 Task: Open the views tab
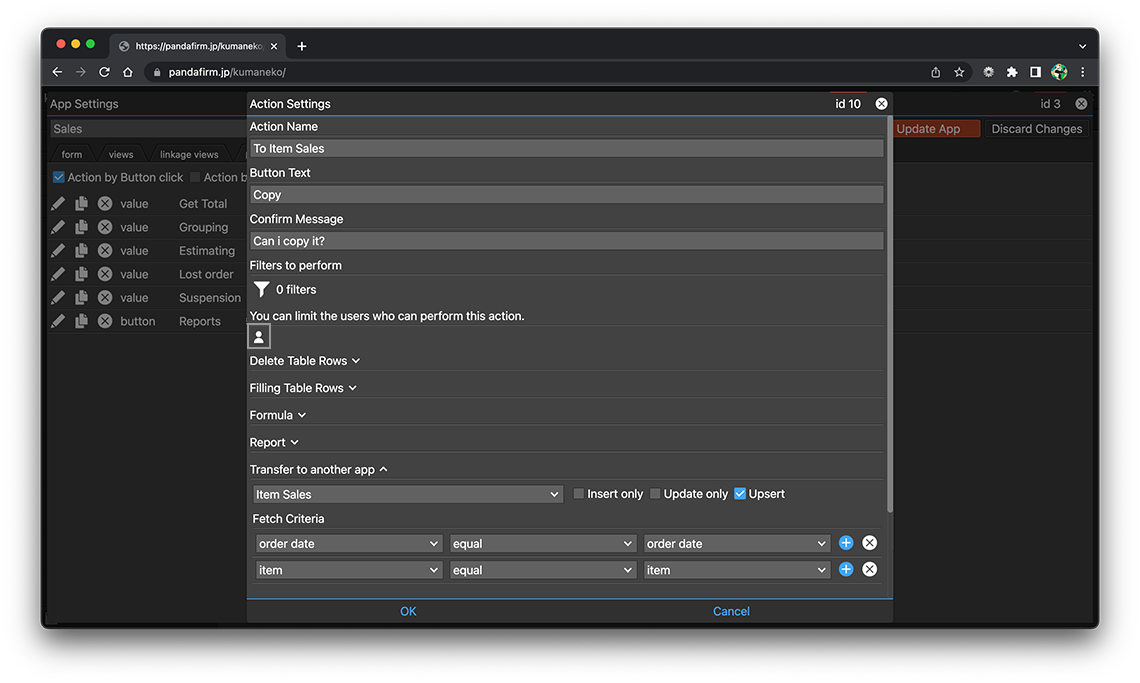pyautogui.click(x=121, y=155)
